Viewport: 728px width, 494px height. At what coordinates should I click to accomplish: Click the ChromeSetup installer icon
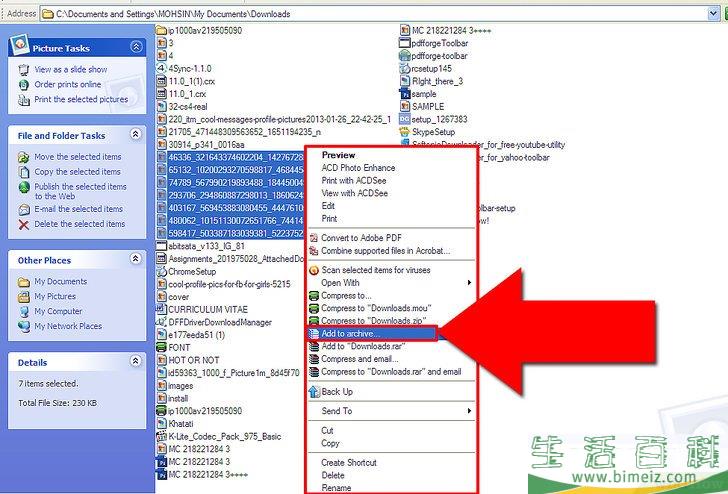click(161, 271)
